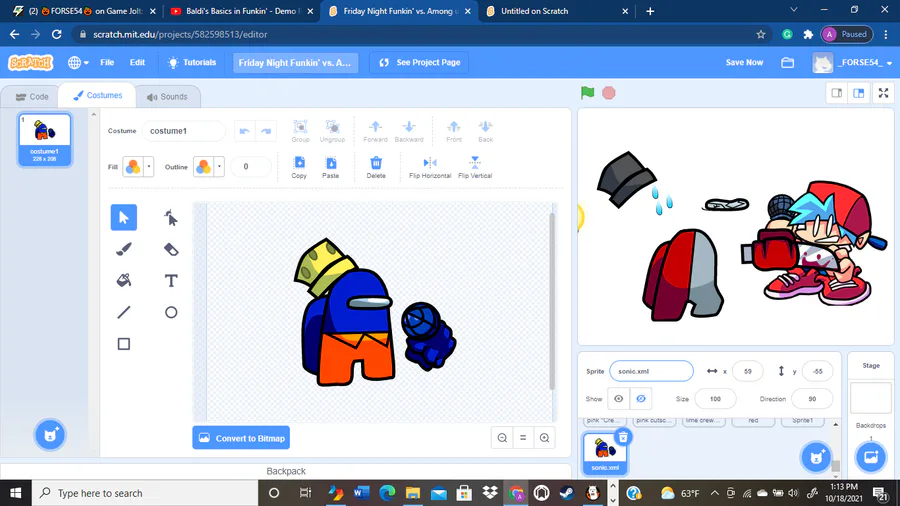Screen dimensions: 900x506
Task: Click the Copy icon
Action: [x=299, y=167]
